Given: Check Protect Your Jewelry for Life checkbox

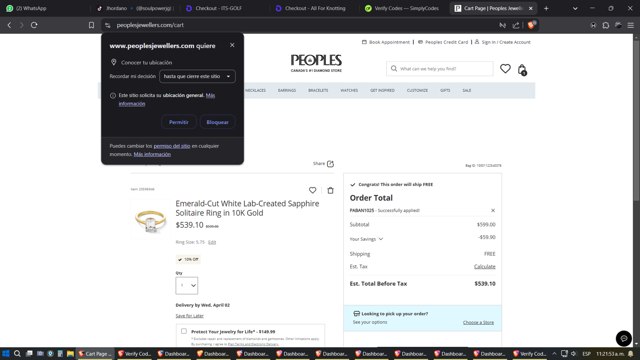Looking at the screenshot, I should [184, 331].
